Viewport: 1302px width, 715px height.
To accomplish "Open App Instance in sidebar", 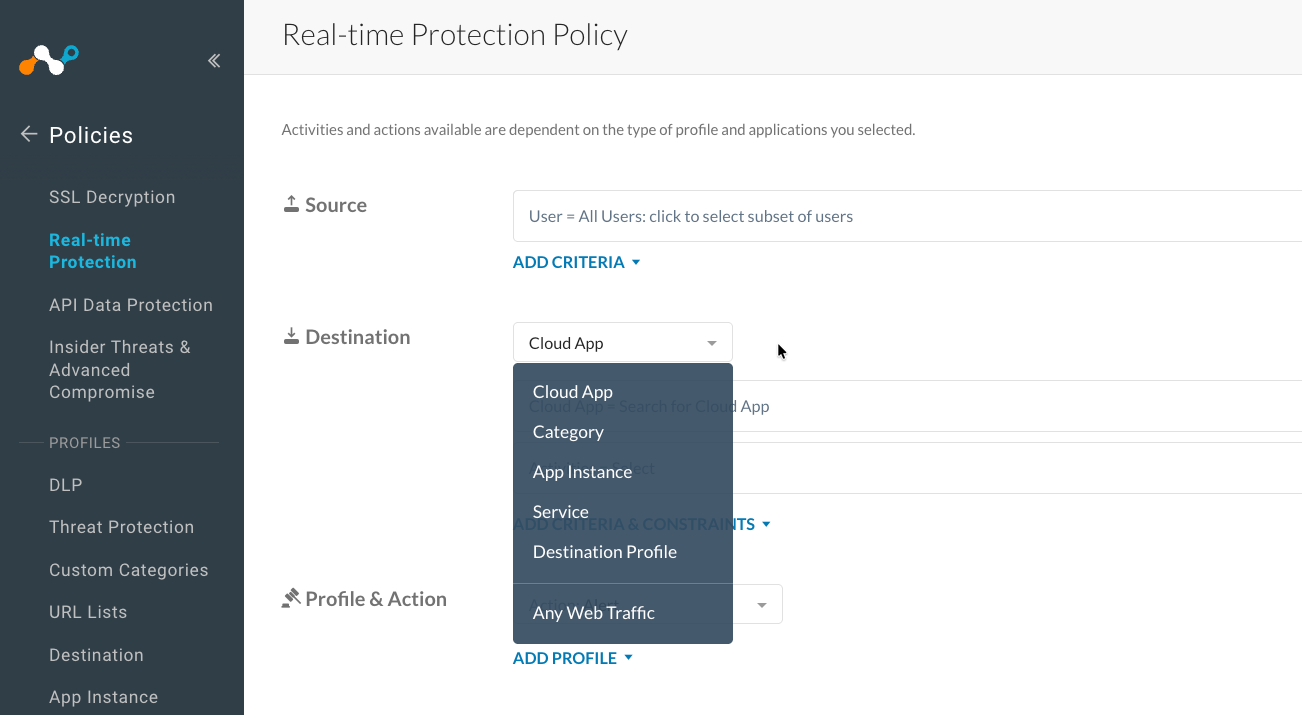I will pyautogui.click(x=104, y=697).
